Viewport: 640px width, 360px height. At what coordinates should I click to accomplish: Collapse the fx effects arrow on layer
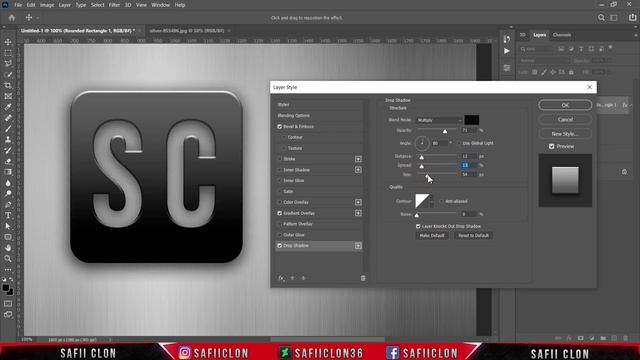tap(631, 105)
